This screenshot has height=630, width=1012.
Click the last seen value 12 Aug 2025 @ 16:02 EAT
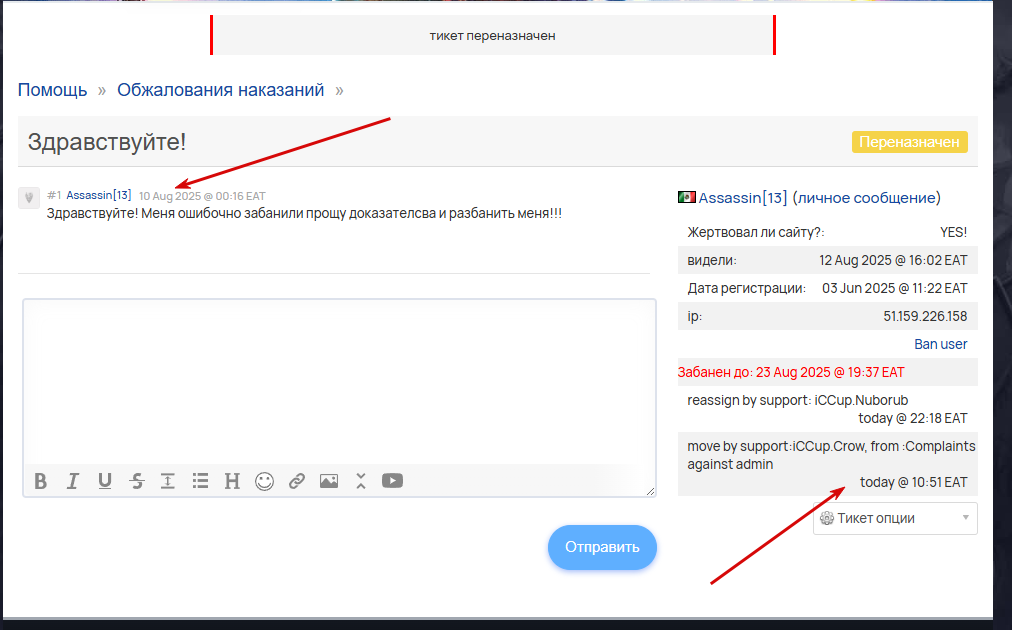click(x=893, y=260)
